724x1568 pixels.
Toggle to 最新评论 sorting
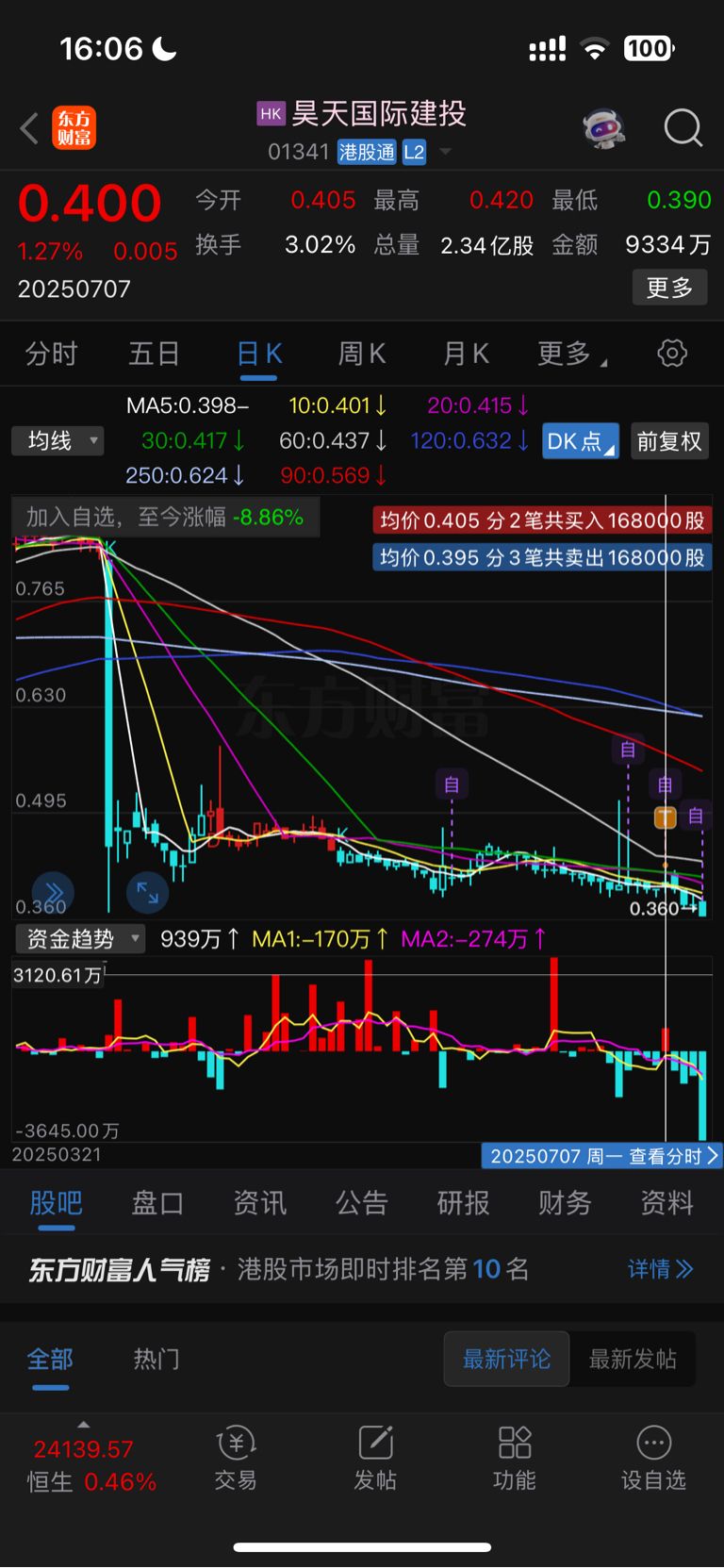(507, 1359)
